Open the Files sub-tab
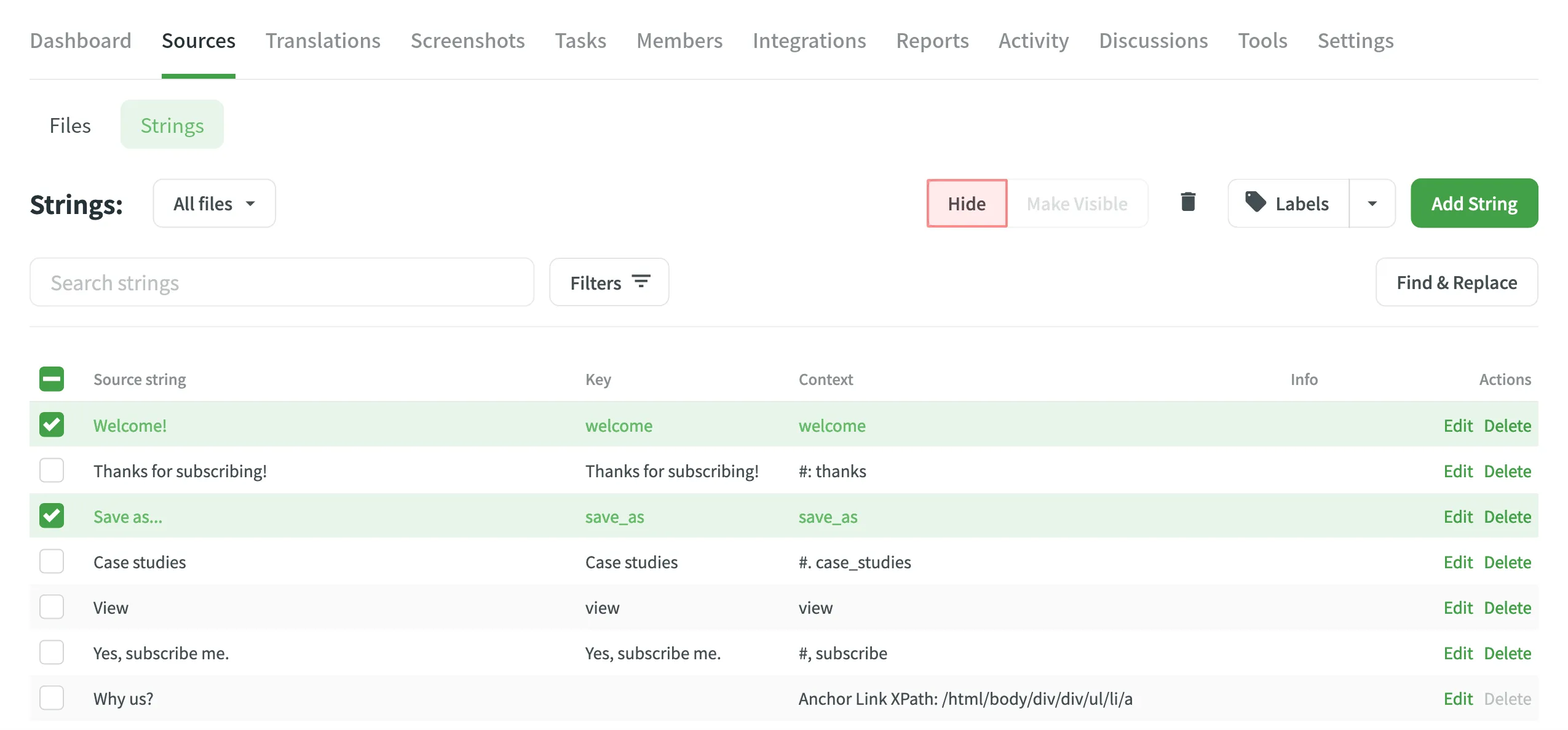This screenshot has width=1568, height=730. click(x=70, y=125)
